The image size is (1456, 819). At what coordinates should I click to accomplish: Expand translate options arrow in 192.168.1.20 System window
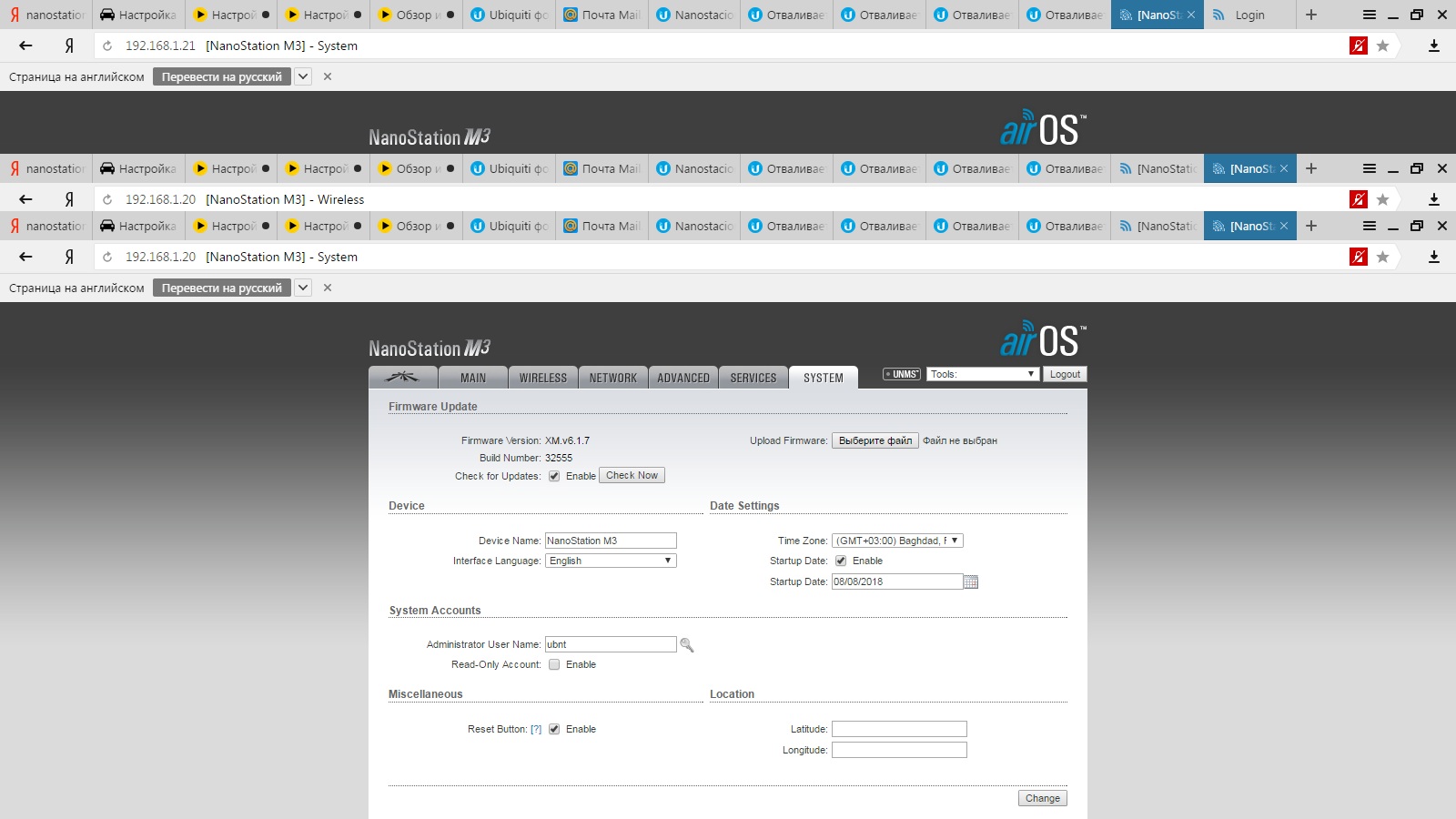click(x=303, y=288)
